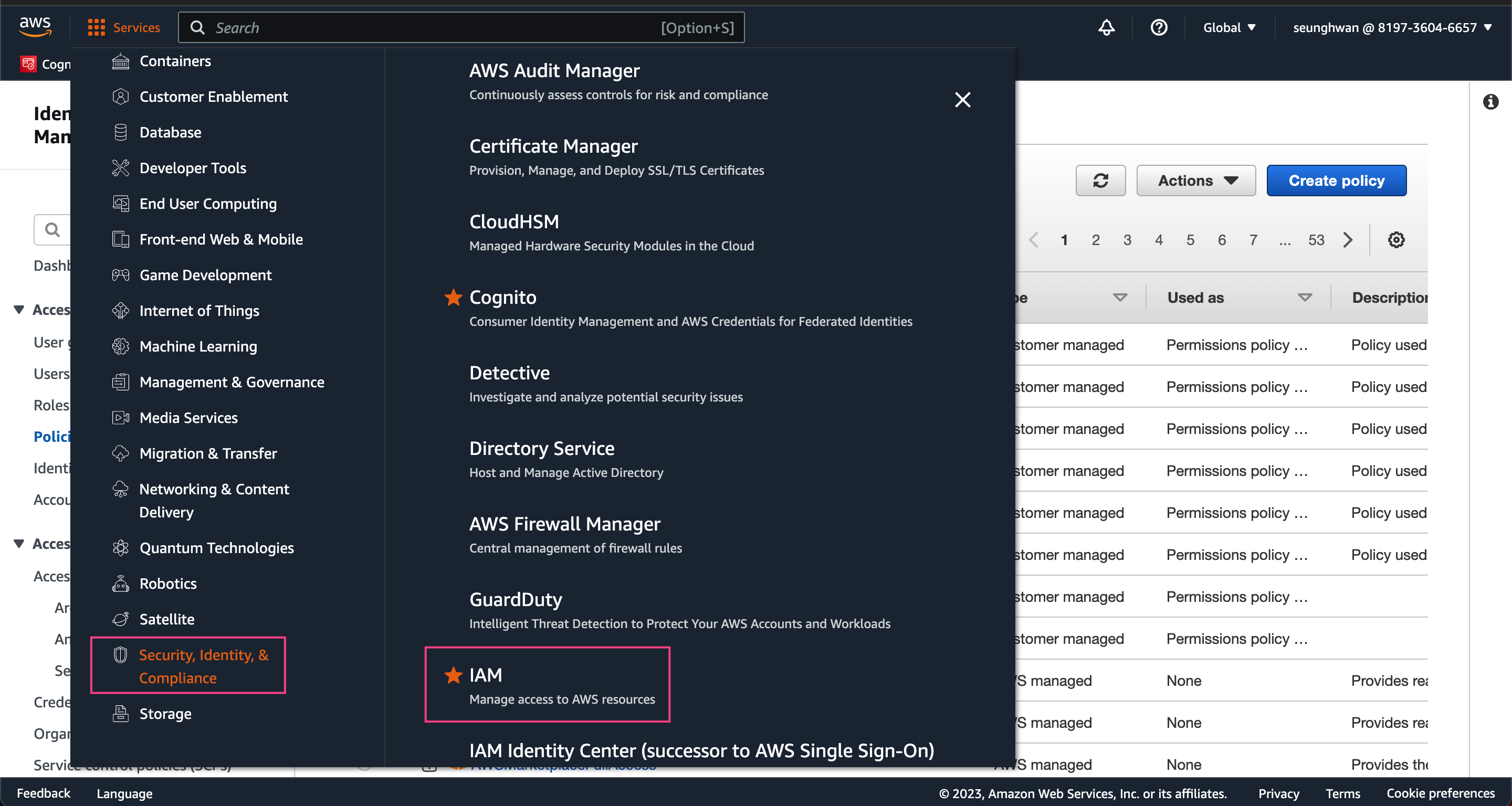Open the Actions dropdown
Screen dimensions: 1512x806
click(x=1195, y=181)
